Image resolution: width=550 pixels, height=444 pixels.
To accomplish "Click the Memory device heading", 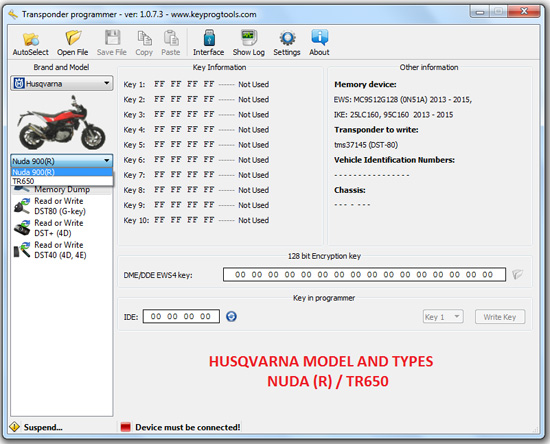I will (365, 85).
